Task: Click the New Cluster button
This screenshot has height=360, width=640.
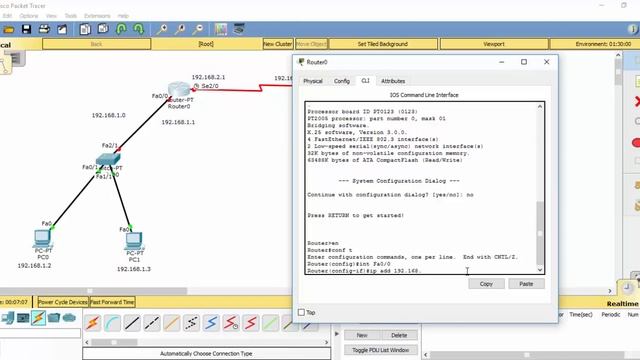Action: [x=278, y=44]
